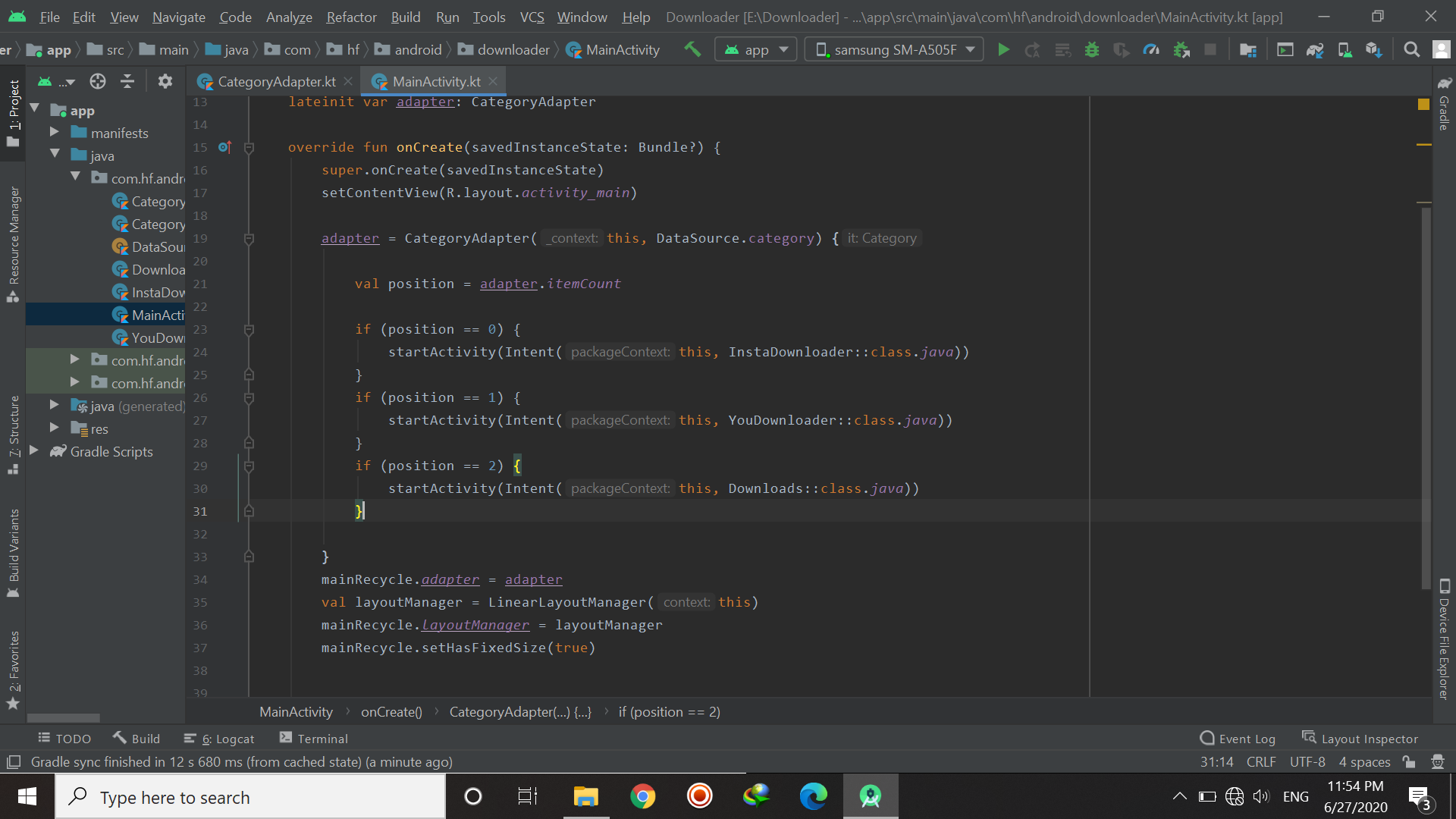Image resolution: width=1456 pixels, height=819 pixels.
Task: Open the Build menu
Action: pyautogui.click(x=406, y=17)
